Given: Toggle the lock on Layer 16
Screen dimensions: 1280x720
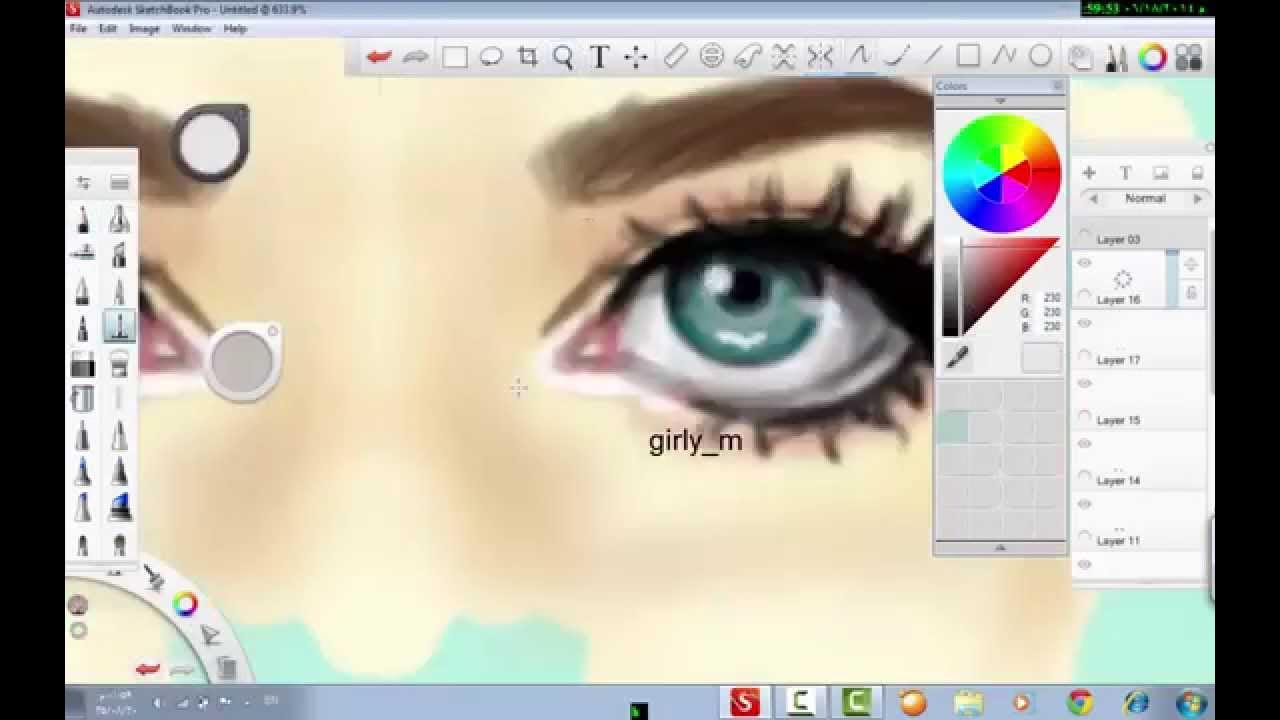Looking at the screenshot, I should 1191,292.
